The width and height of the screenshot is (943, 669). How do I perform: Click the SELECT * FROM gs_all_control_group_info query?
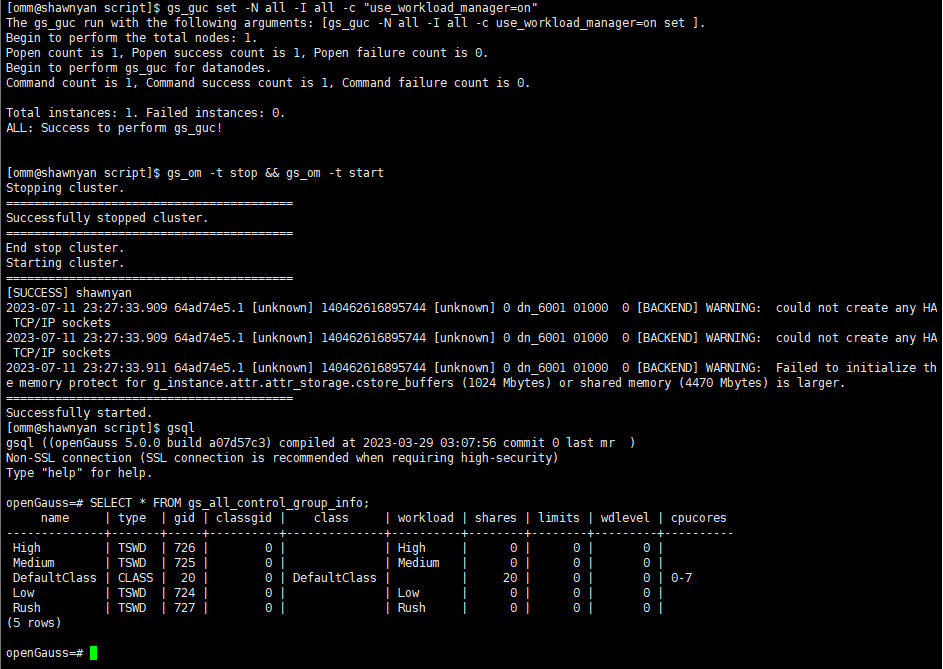click(230, 503)
